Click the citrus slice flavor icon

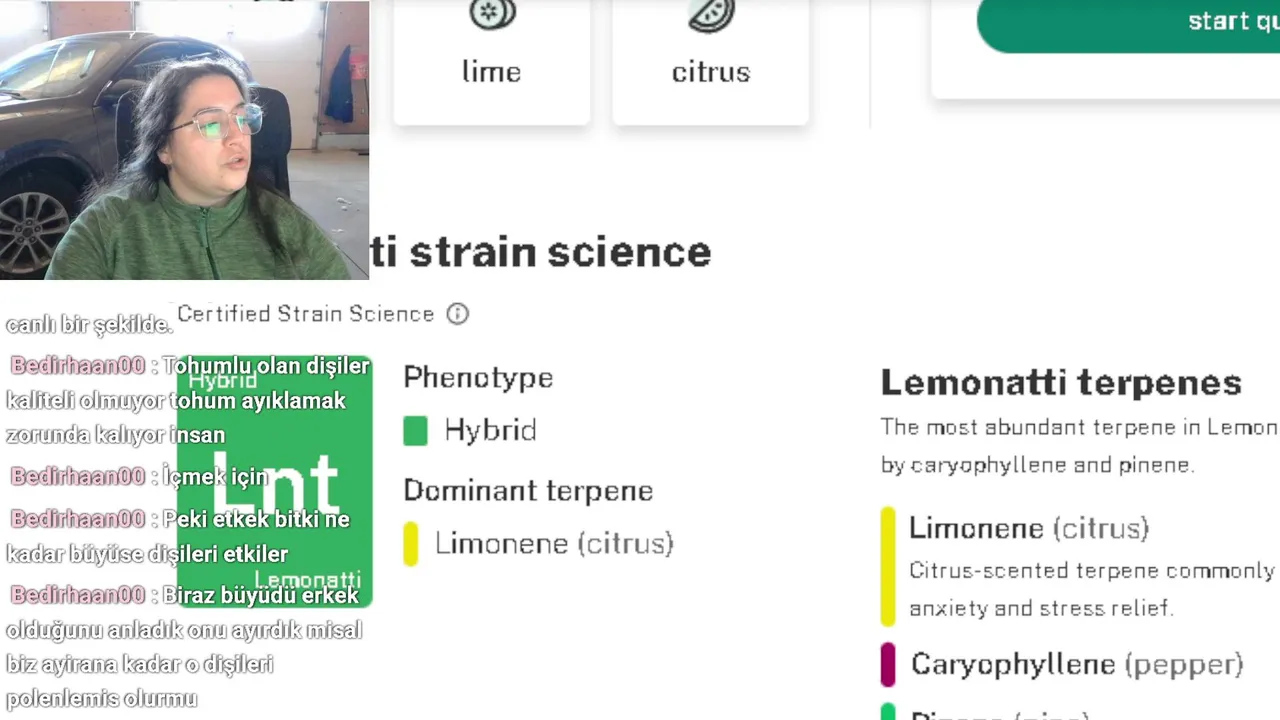click(x=711, y=14)
